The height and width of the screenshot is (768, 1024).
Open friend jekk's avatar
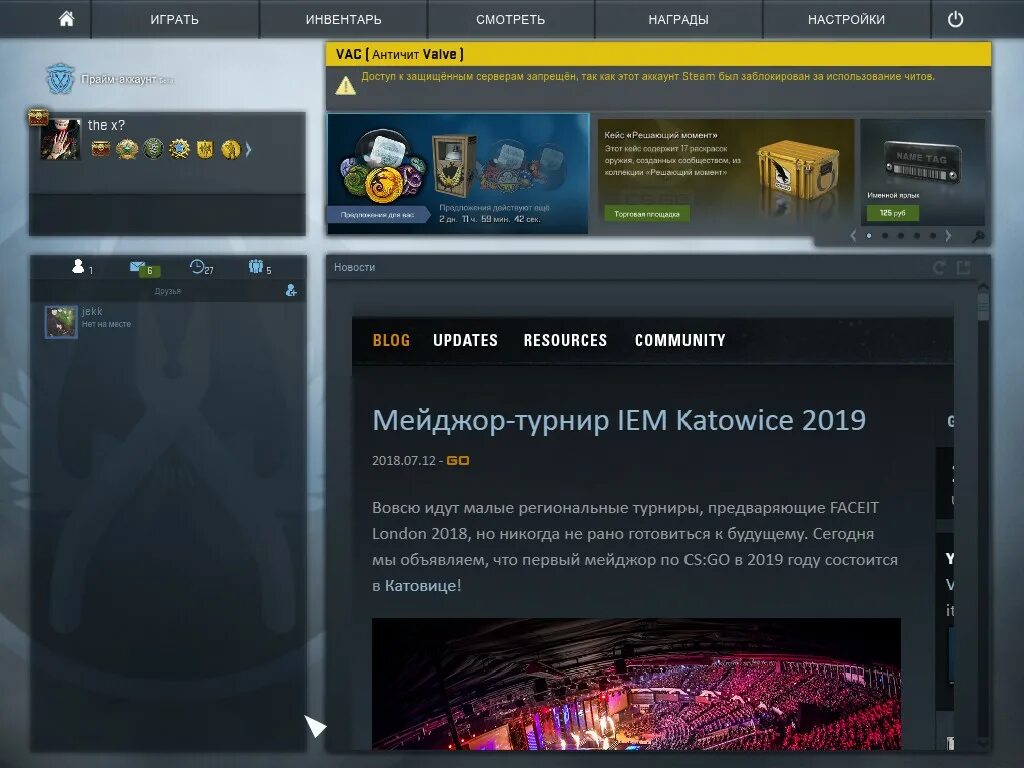61,322
